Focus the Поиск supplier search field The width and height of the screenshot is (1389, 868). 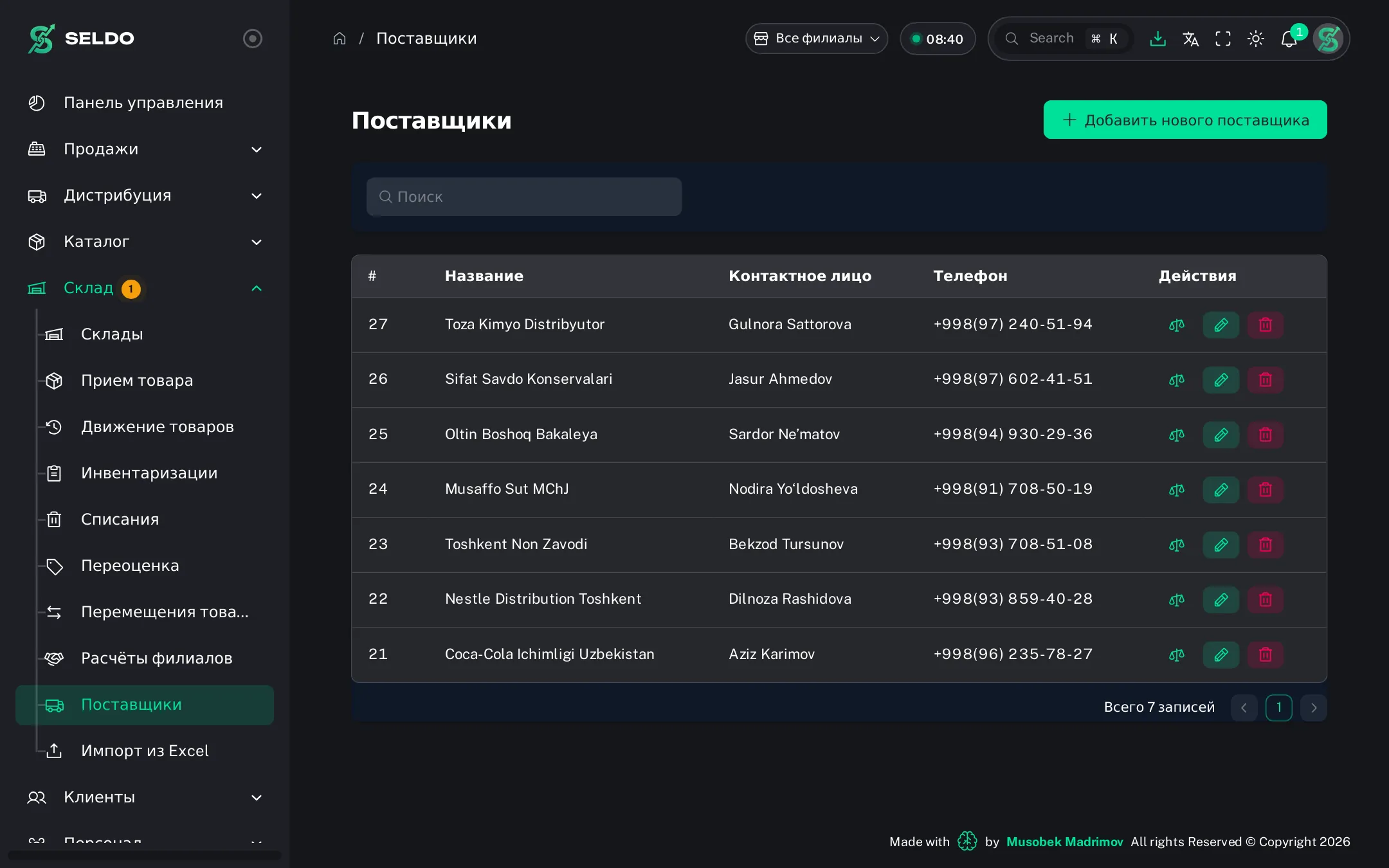click(524, 197)
